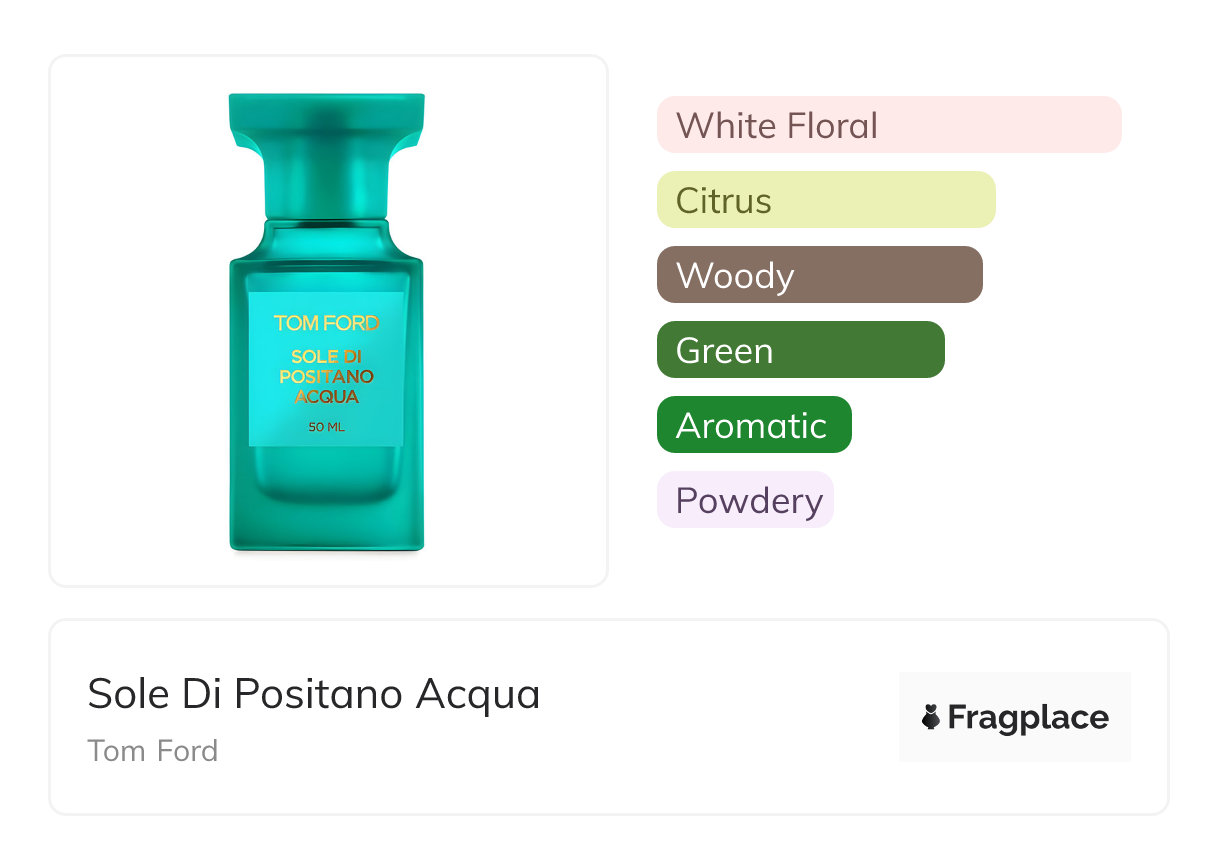Click the Fragplace wordmark text
The image size is (1218, 864).
1028,717
